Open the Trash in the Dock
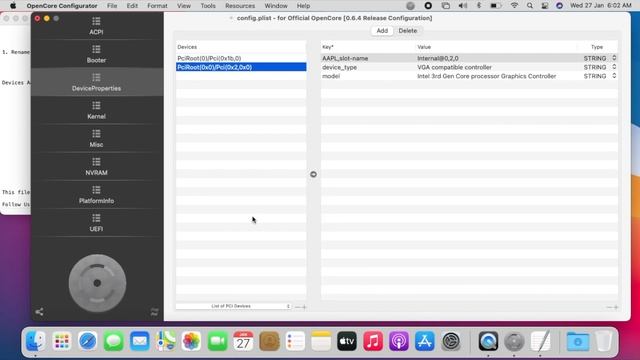640x360 pixels. (603, 341)
